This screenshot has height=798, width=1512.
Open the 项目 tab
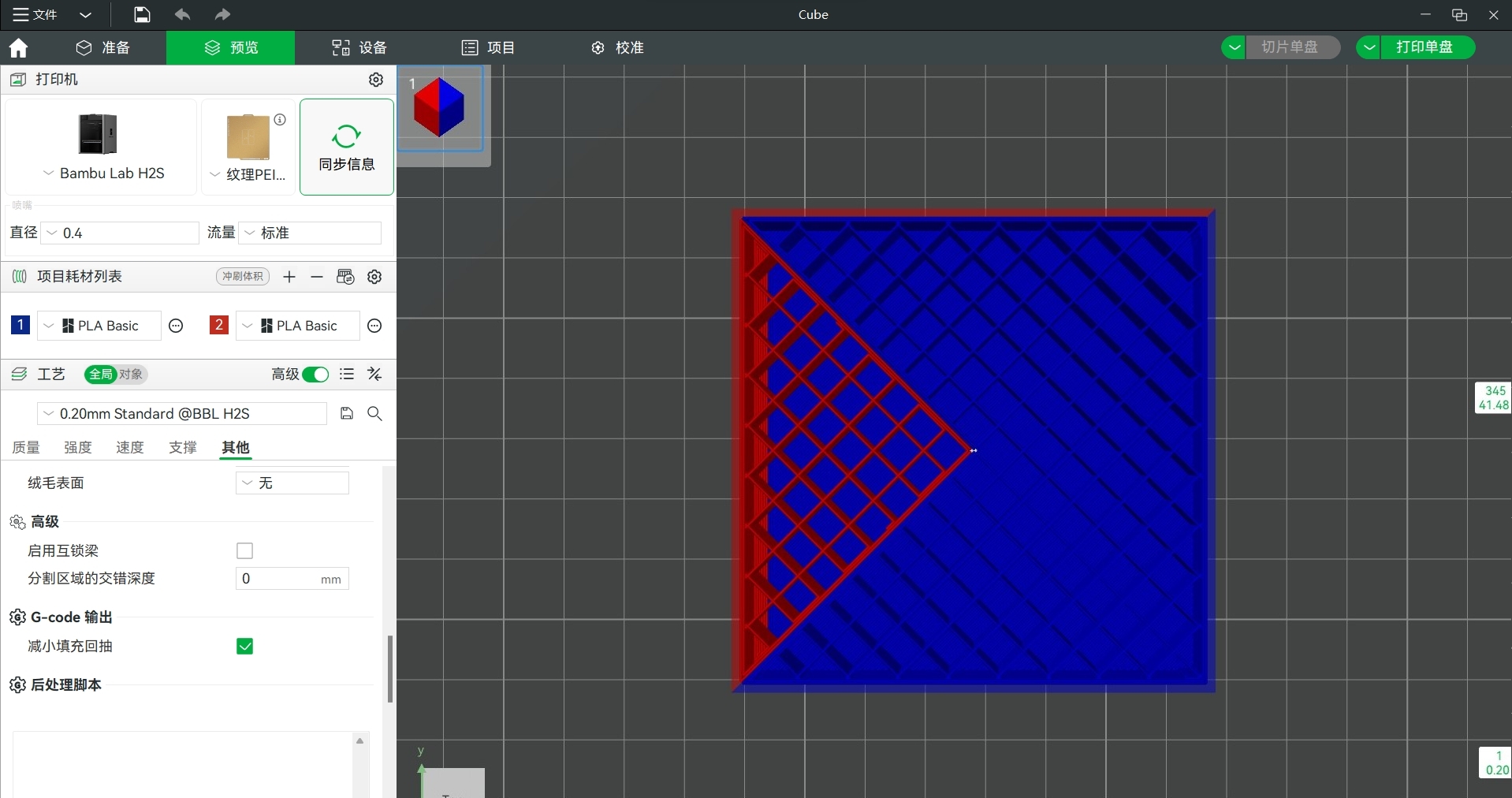coord(488,48)
